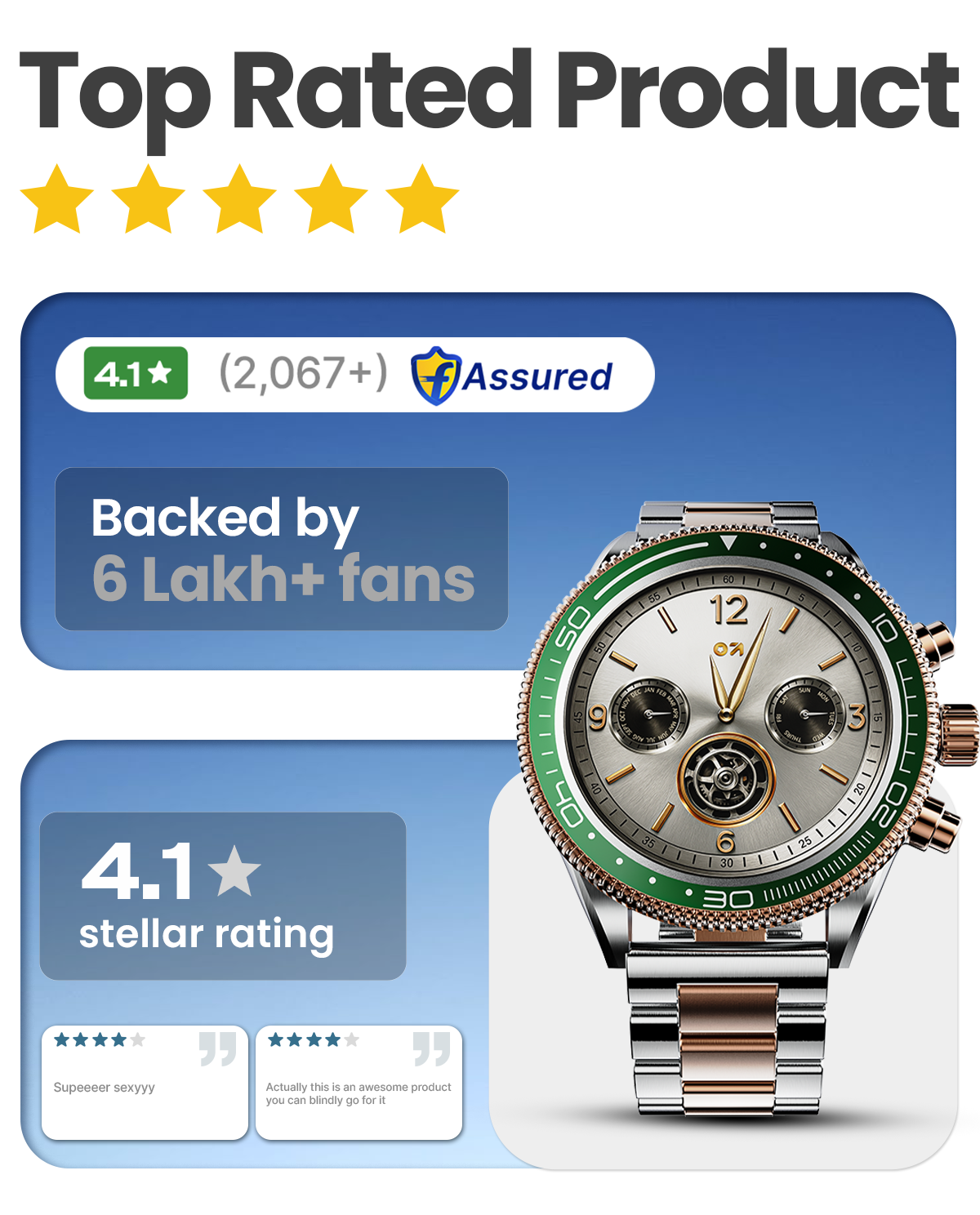Click the green 4.1 star rating badge
Screen dimensions: 980x1215
(136, 373)
